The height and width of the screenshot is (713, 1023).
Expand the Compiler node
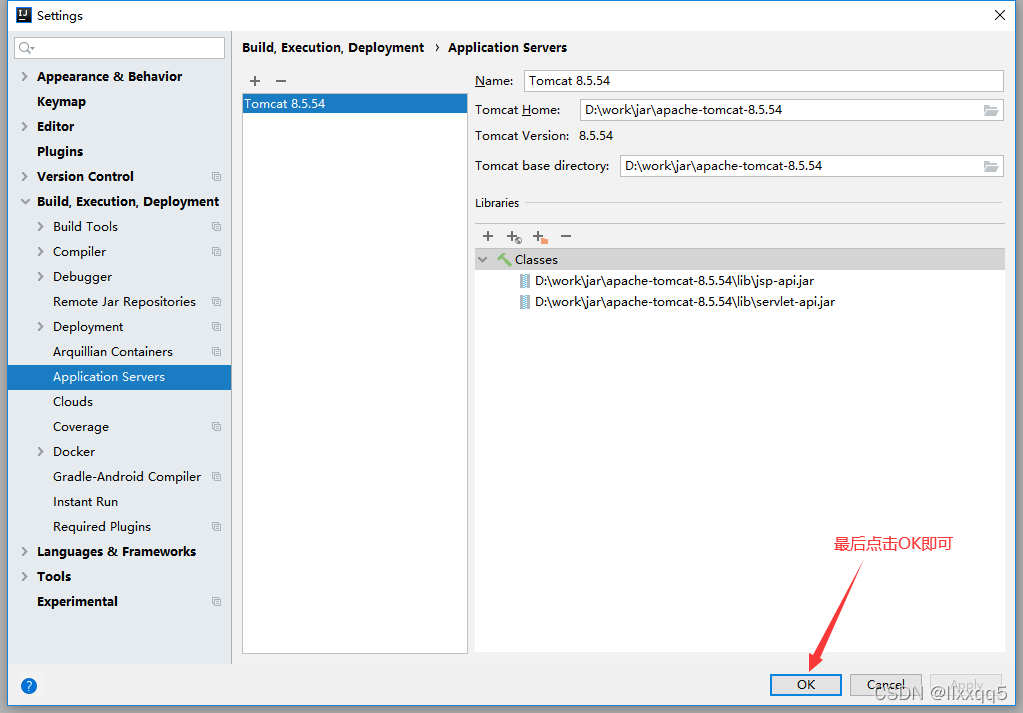tap(40, 252)
